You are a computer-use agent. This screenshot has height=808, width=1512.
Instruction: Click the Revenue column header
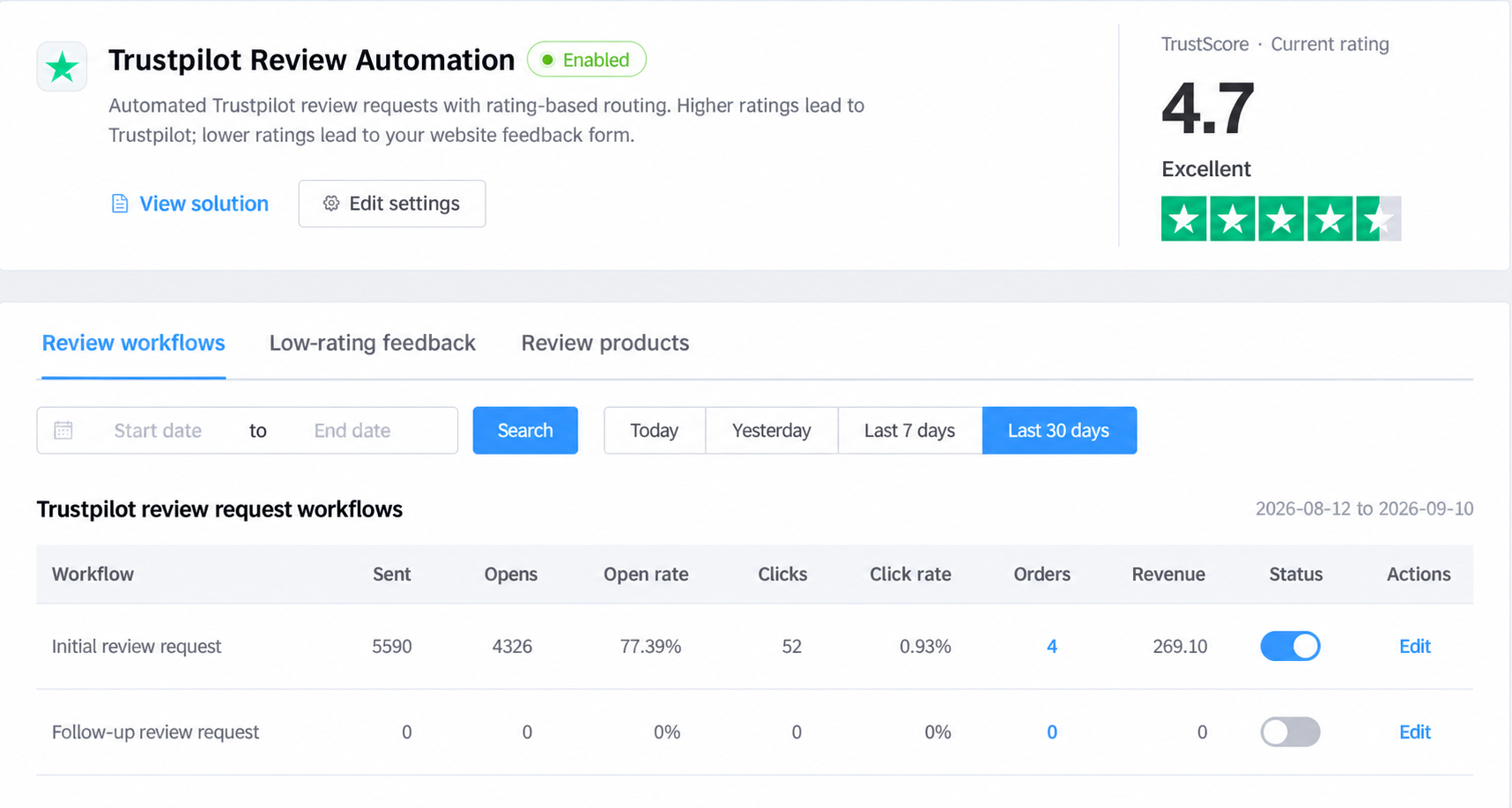pyautogui.click(x=1168, y=574)
